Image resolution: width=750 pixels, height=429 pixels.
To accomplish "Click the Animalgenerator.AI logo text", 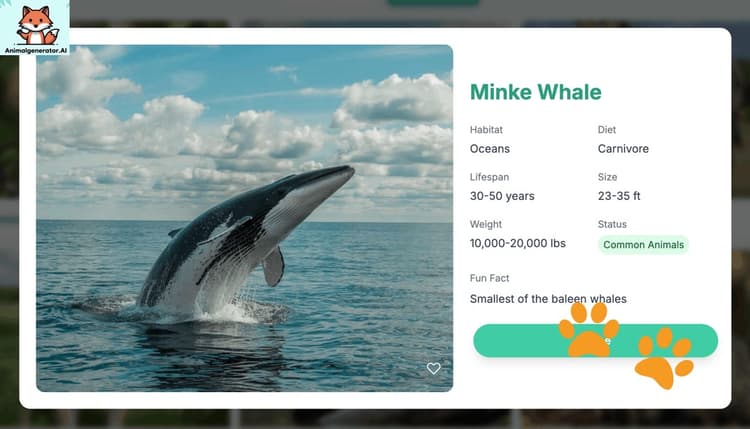I will click(36, 50).
